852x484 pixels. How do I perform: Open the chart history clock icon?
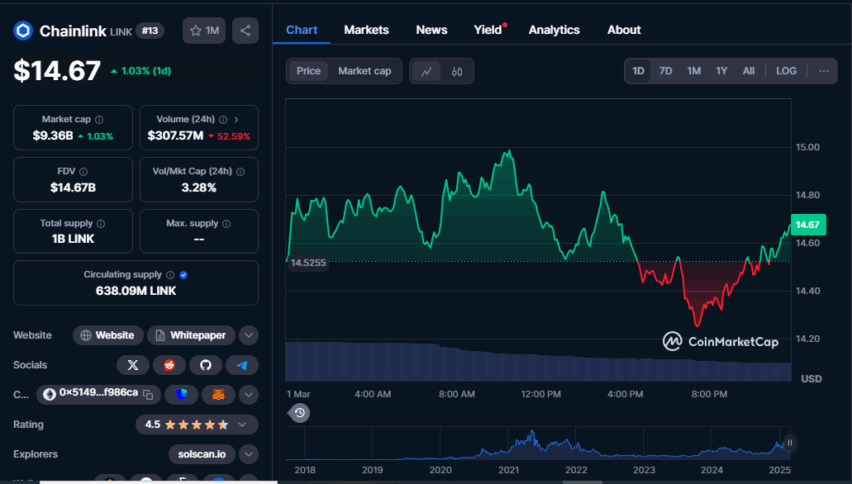pos(299,413)
